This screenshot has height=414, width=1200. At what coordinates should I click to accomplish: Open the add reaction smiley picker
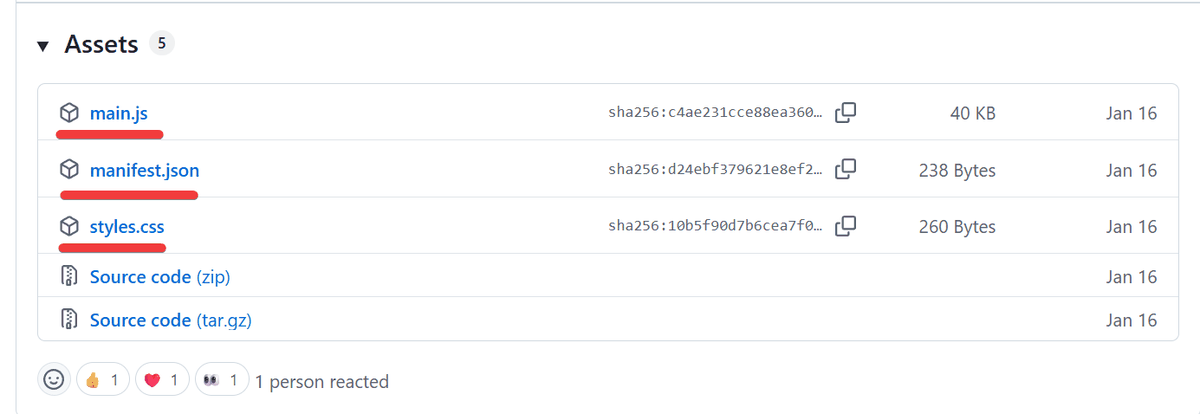click(x=54, y=380)
